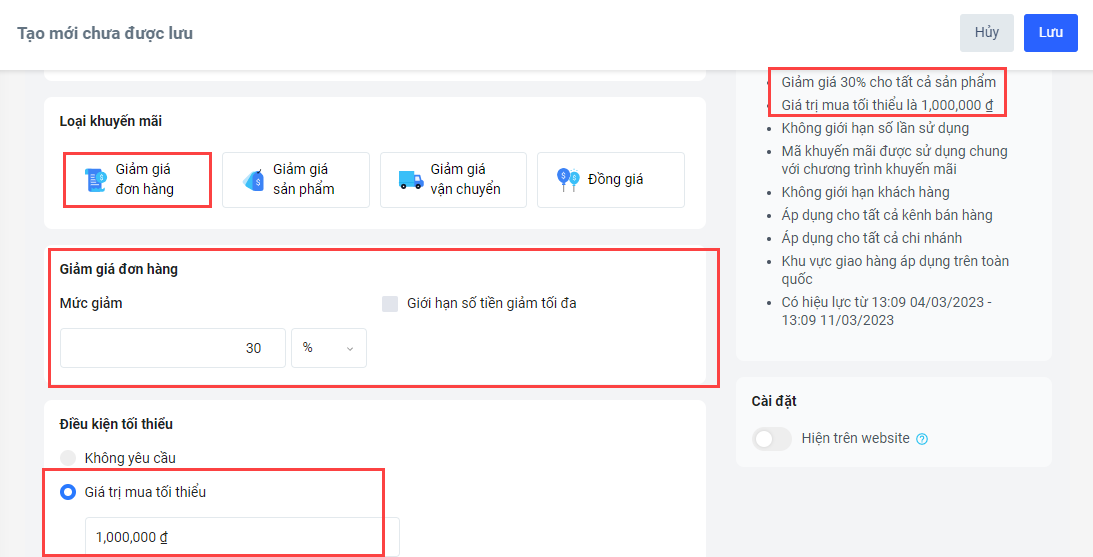This screenshot has height=557, width=1093.
Task: Click the Hủy button
Action: click(x=987, y=33)
